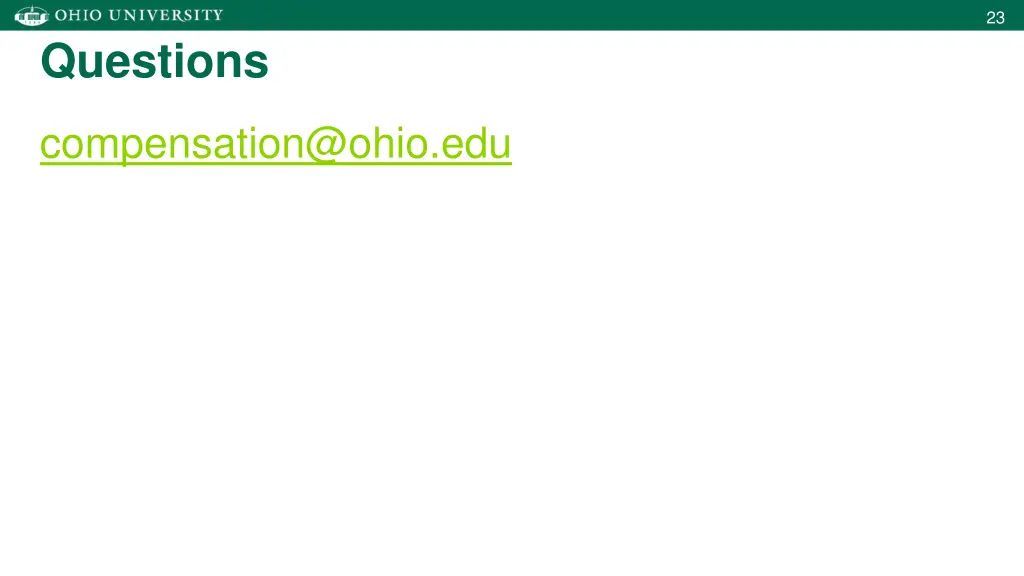The width and height of the screenshot is (1024, 576).
Task: Click the OHIO UNIVERSITY wordmark text
Action: tap(139, 15)
